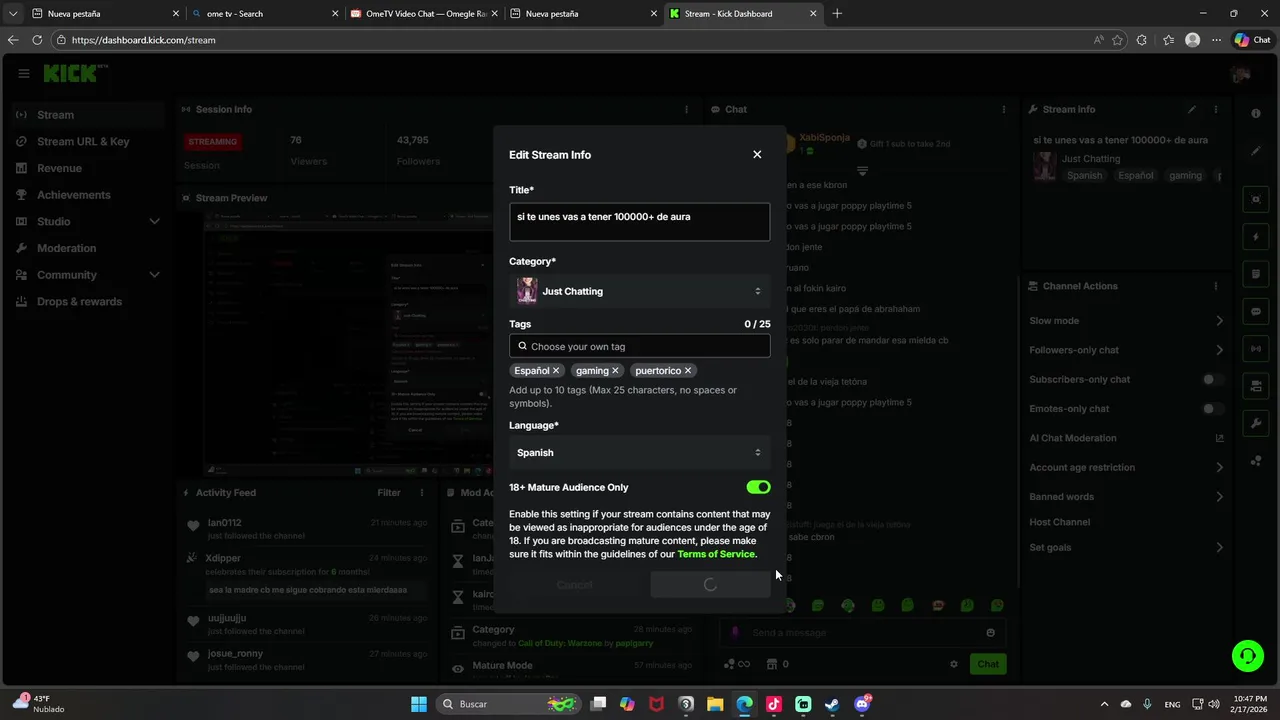Screen dimensions: 1280x720
Task: Click the Stream Info pencil edit icon
Action: [x=1191, y=109]
